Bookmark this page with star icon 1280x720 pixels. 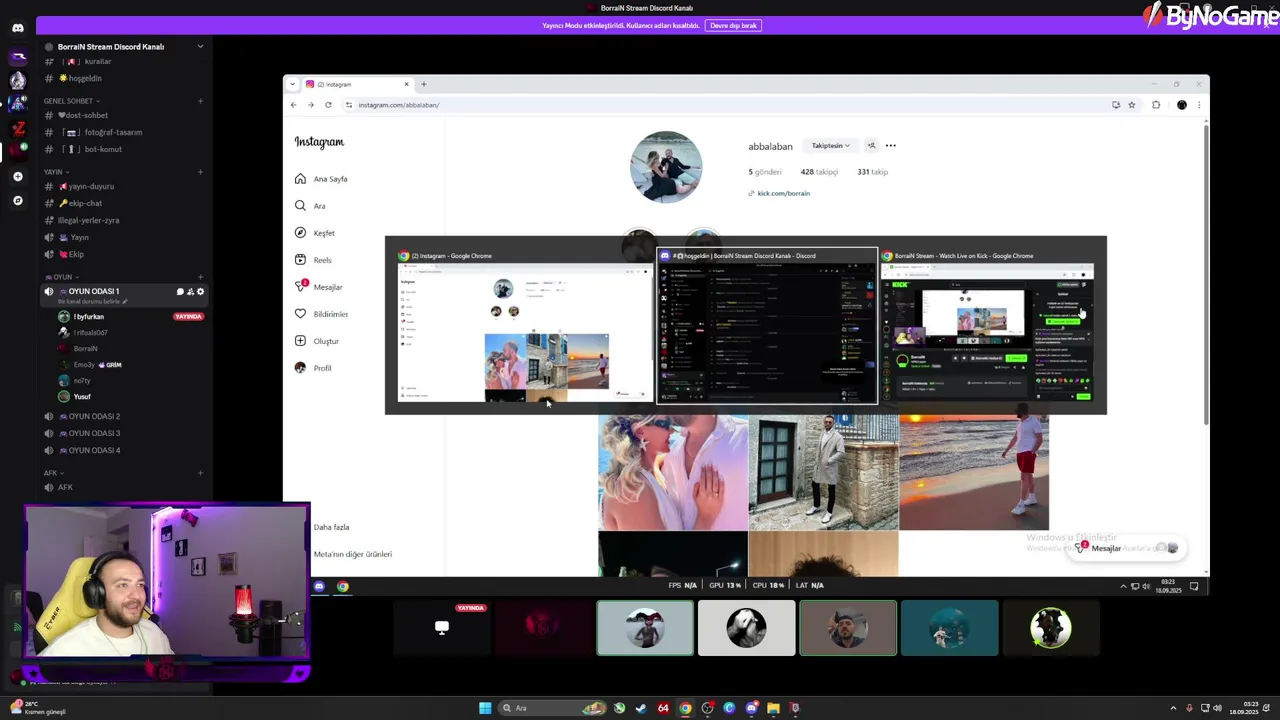point(1131,105)
